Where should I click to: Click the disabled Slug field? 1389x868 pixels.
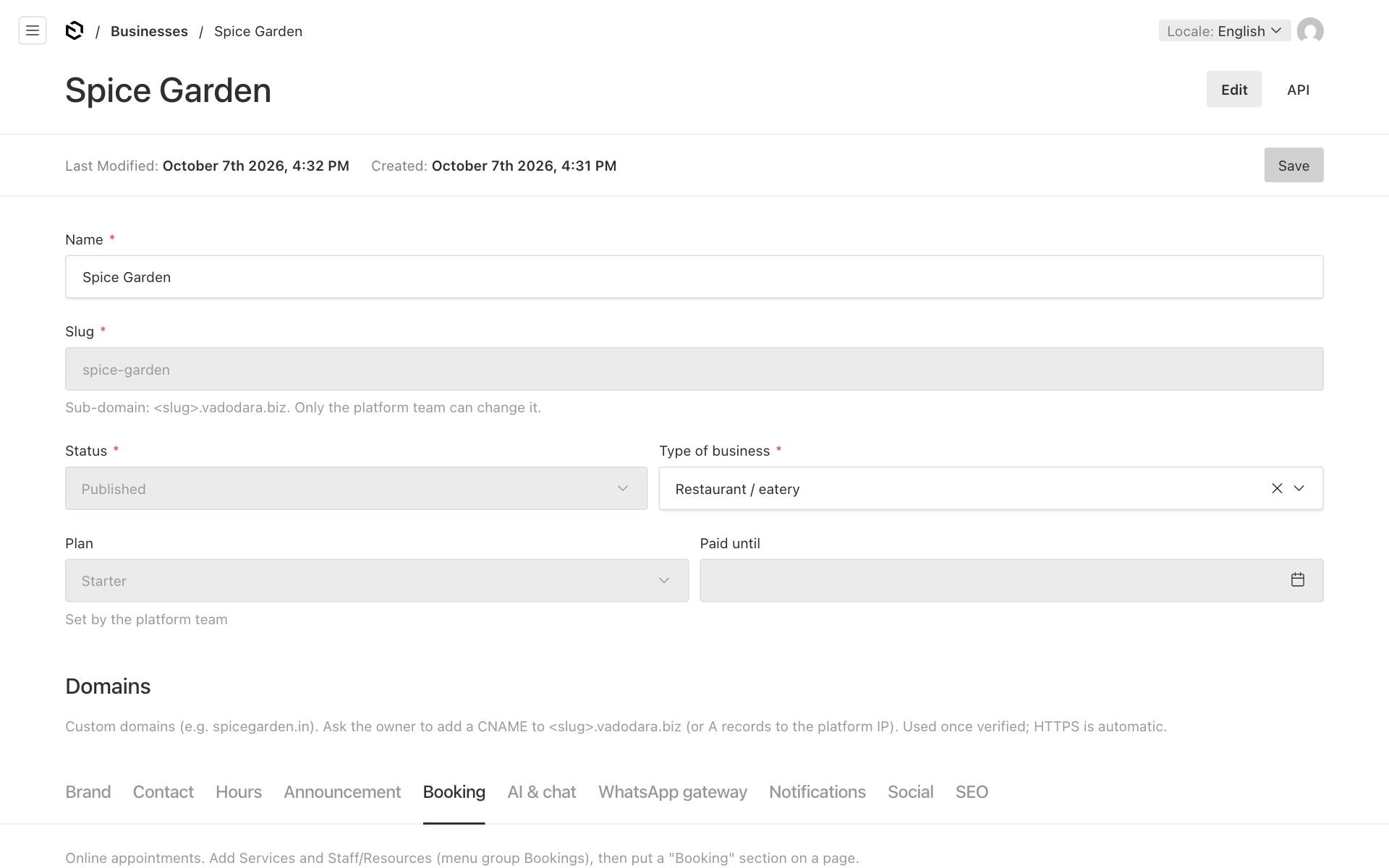coord(694,369)
